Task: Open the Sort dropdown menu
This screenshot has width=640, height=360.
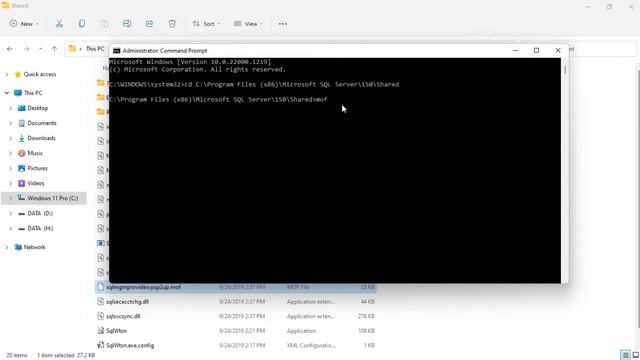Action: tap(206, 24)
